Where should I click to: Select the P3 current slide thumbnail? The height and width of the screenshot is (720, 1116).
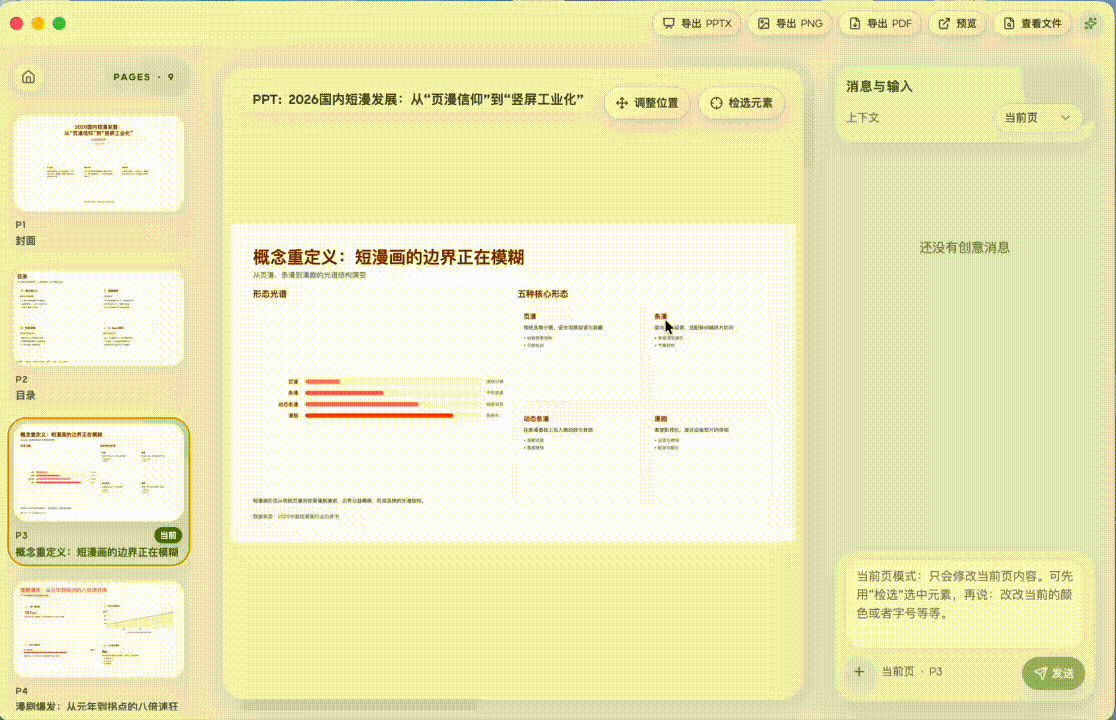99,473
